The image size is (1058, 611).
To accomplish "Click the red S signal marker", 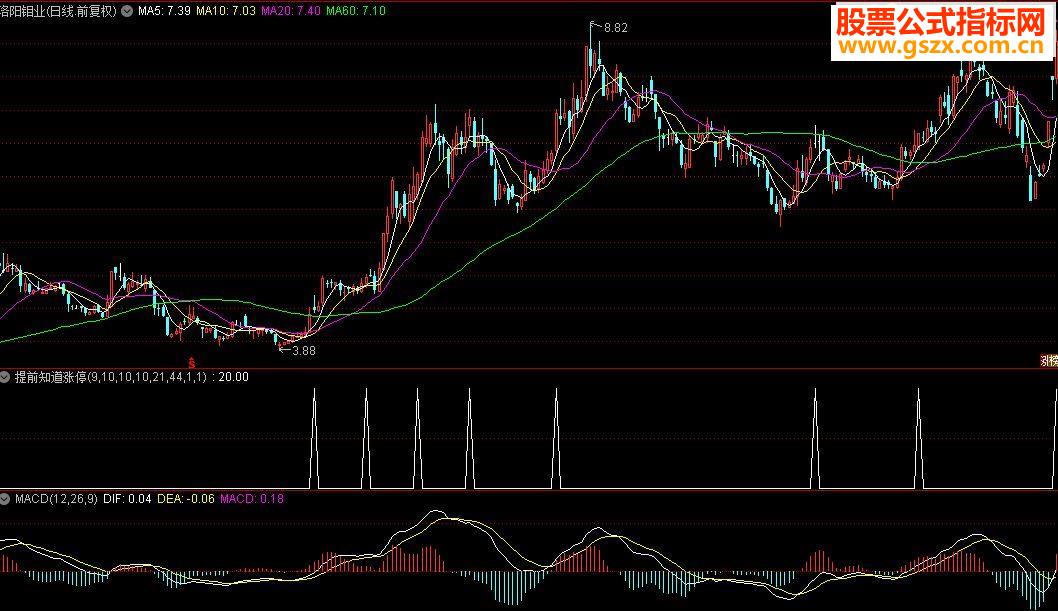I will (191, 363).
